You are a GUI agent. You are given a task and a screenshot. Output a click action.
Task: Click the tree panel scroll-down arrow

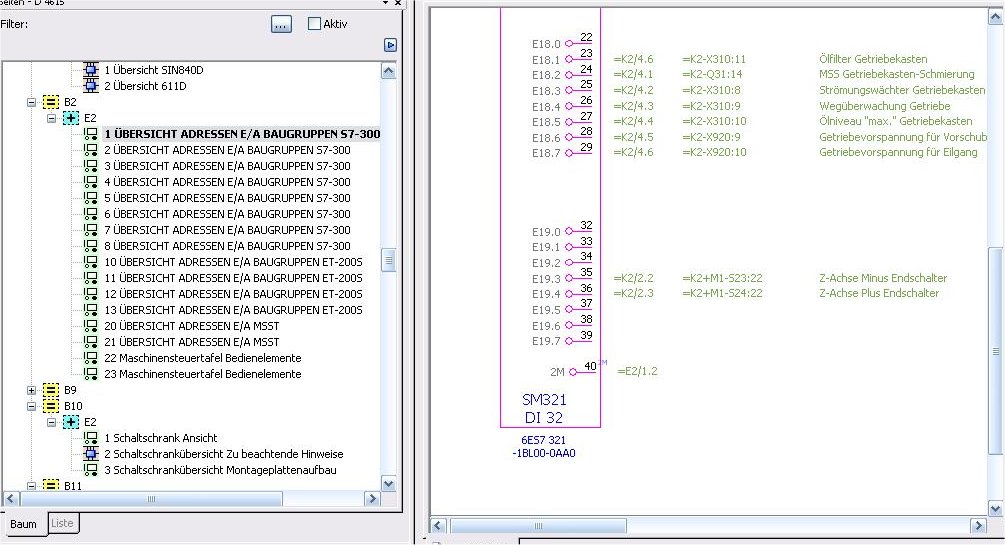[x=388, y=484]
